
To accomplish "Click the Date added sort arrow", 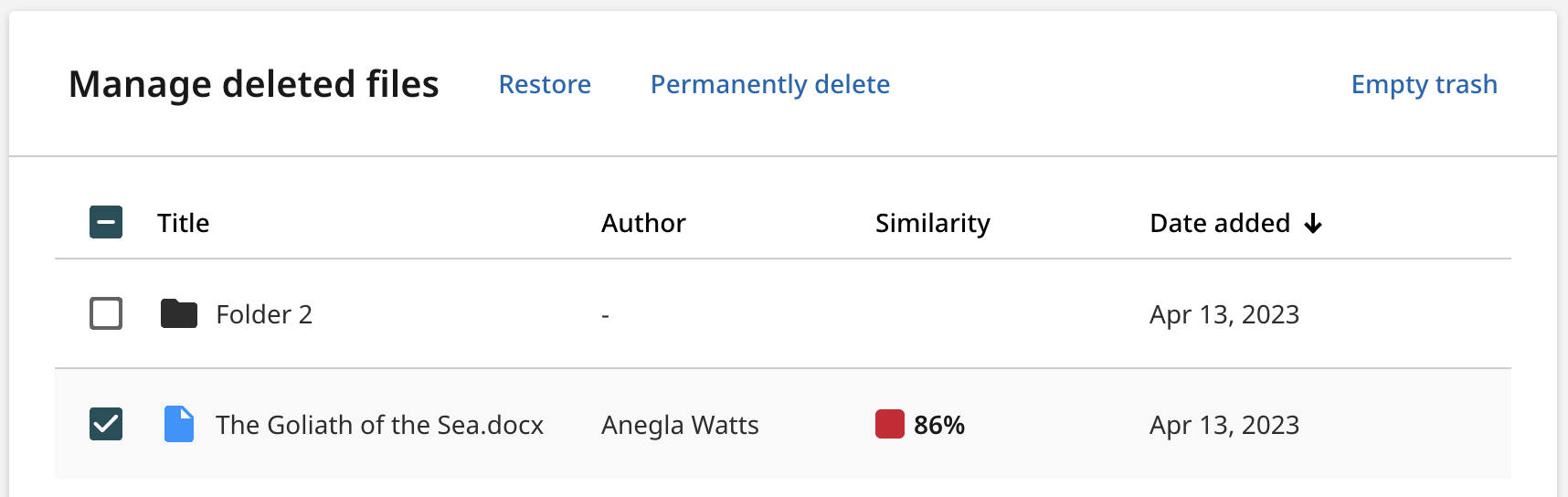I will 1313,223.
